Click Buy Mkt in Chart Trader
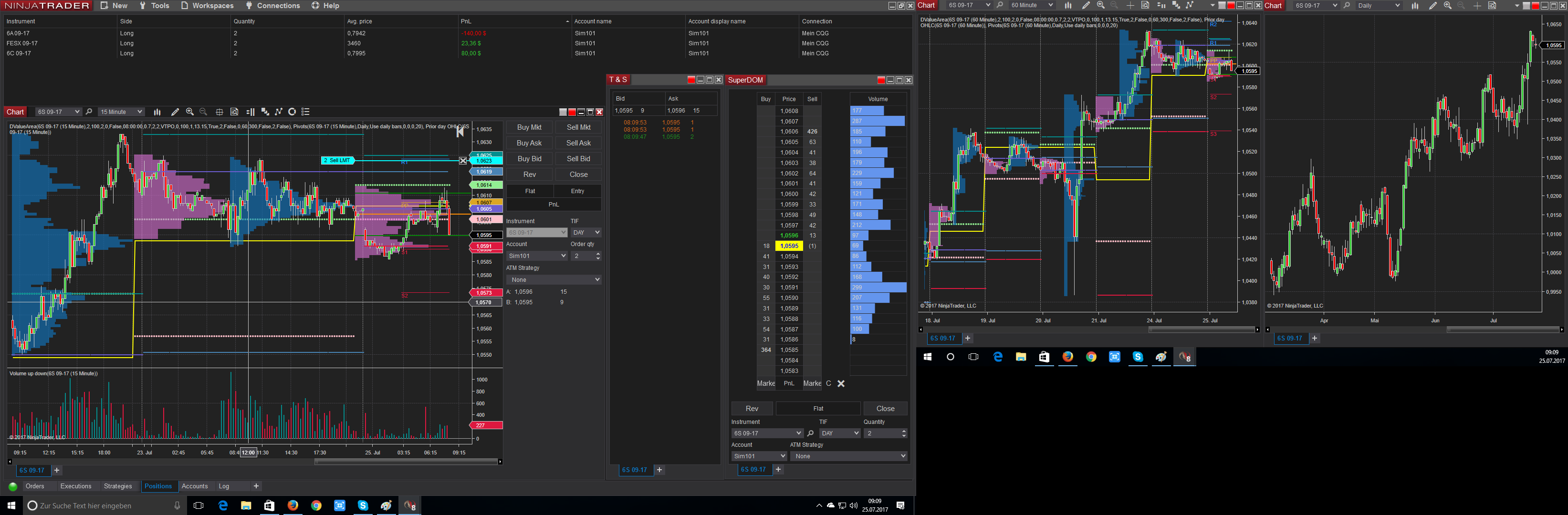1568x515 pixels. click(529, 128)
